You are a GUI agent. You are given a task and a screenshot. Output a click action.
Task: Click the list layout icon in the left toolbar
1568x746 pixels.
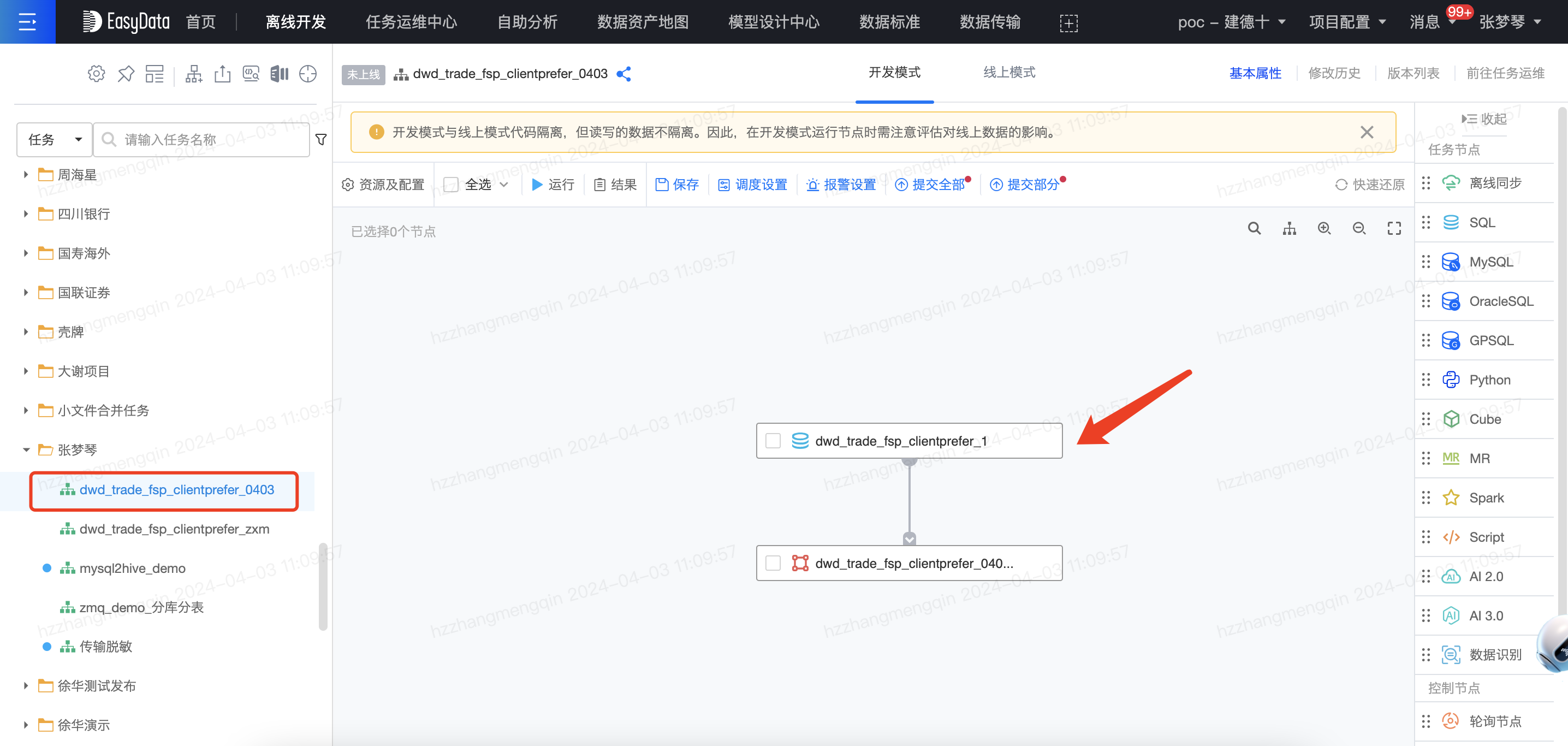(155, 74)
